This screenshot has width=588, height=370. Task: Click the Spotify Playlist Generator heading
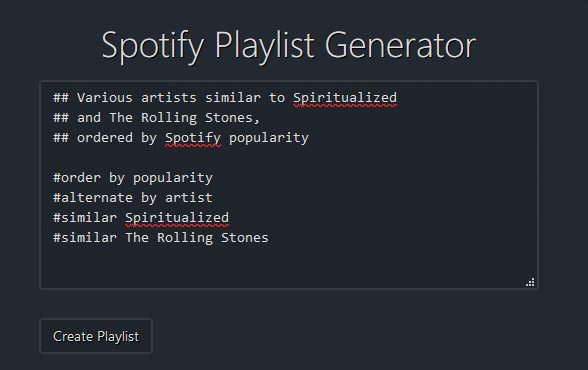pos(289,46)
